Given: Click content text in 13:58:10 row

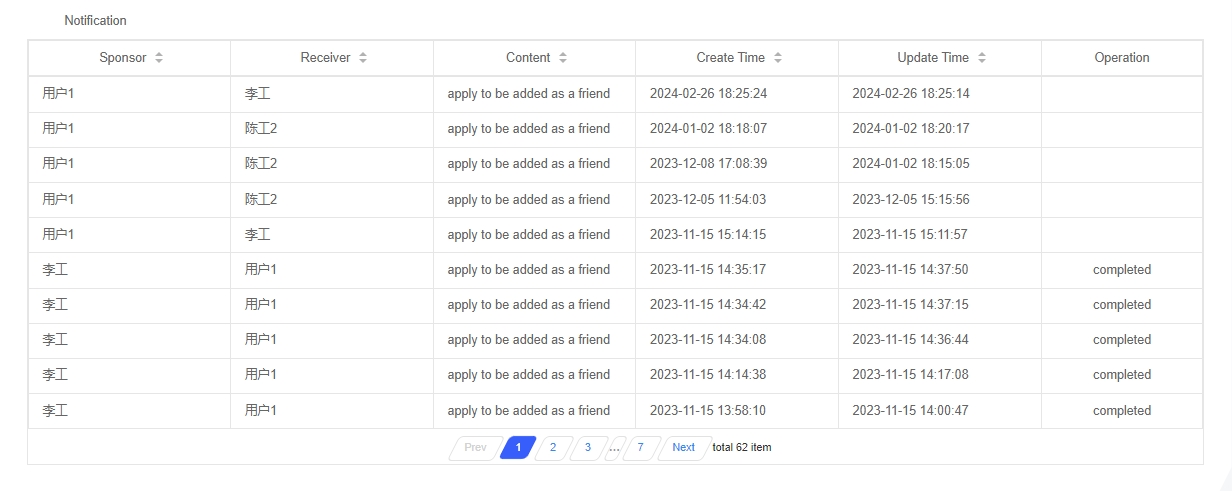Looking at the screenshot, I should pos(528,411).
